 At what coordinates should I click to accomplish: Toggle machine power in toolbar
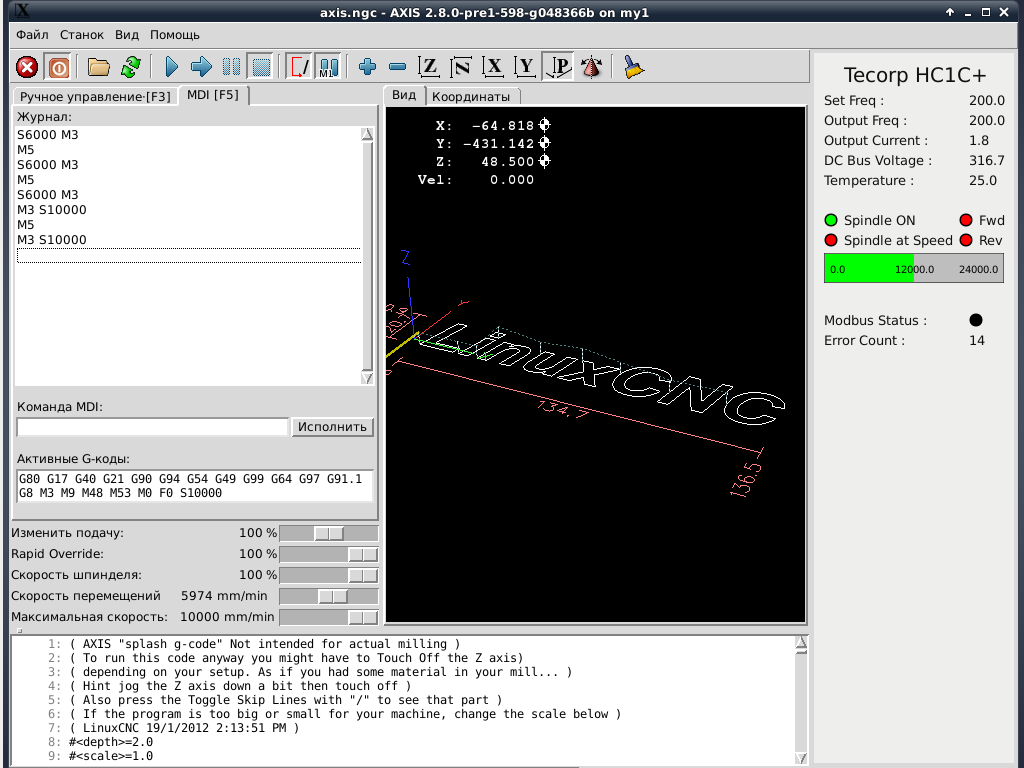tap(59, 67)
